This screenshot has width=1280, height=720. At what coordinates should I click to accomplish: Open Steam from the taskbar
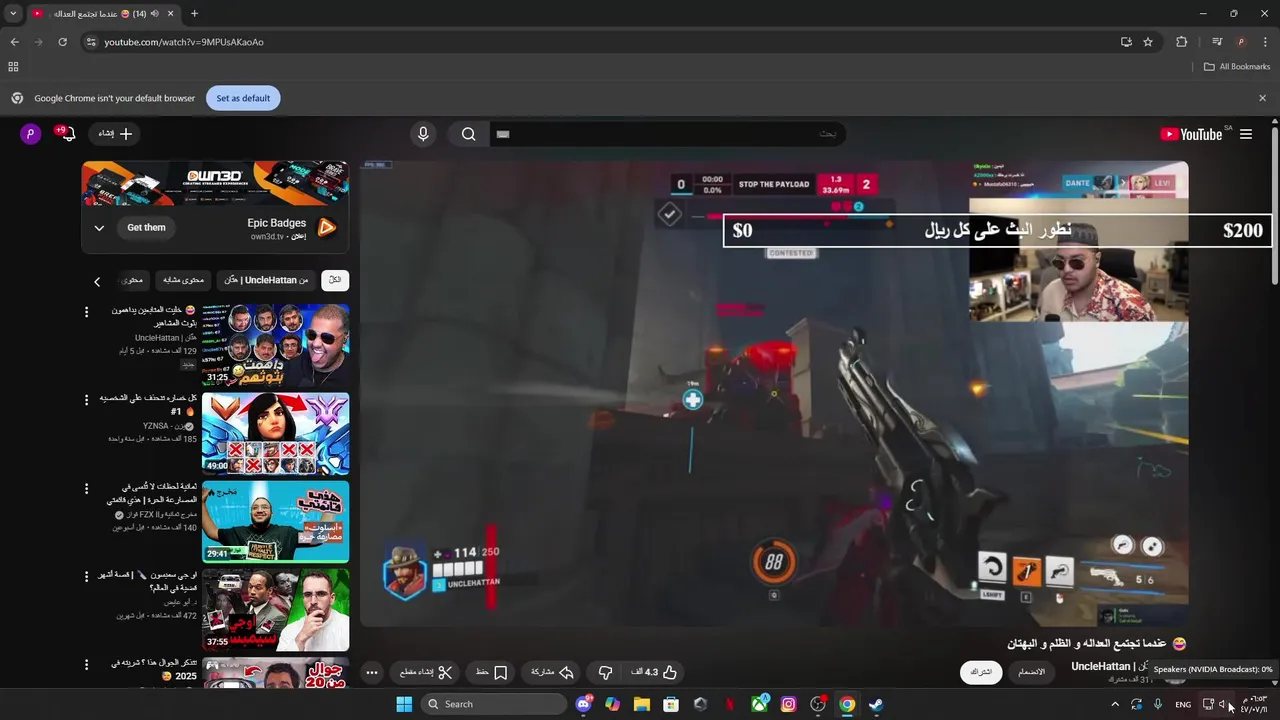pyautogui.click(x=876, y=704)
